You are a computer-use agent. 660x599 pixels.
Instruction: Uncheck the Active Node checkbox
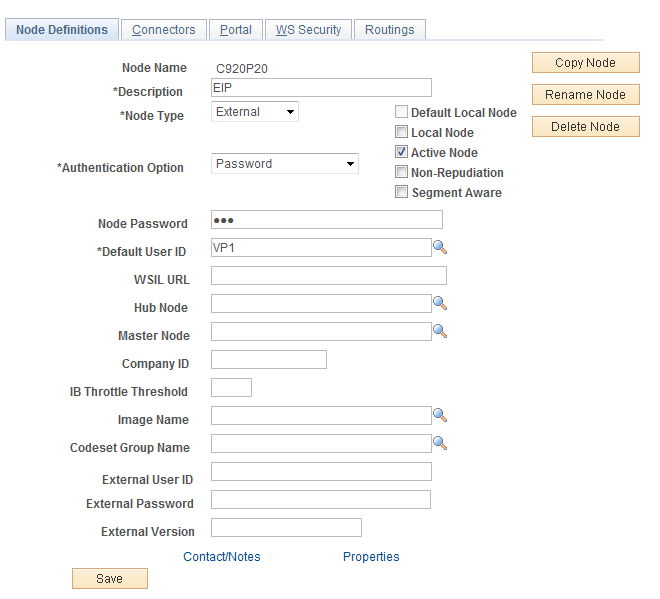[401, 152]
